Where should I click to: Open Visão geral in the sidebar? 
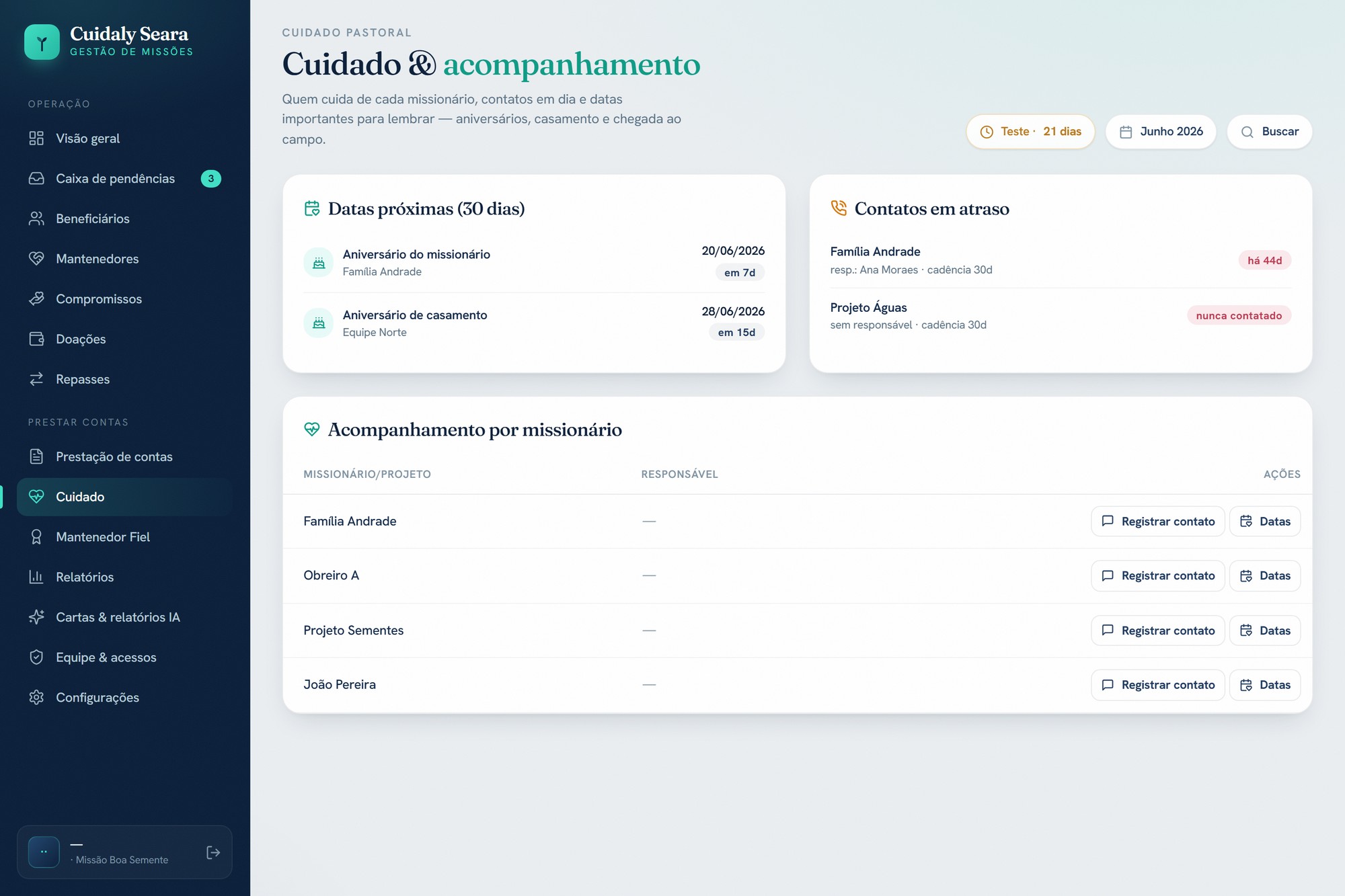coord(125,138)
